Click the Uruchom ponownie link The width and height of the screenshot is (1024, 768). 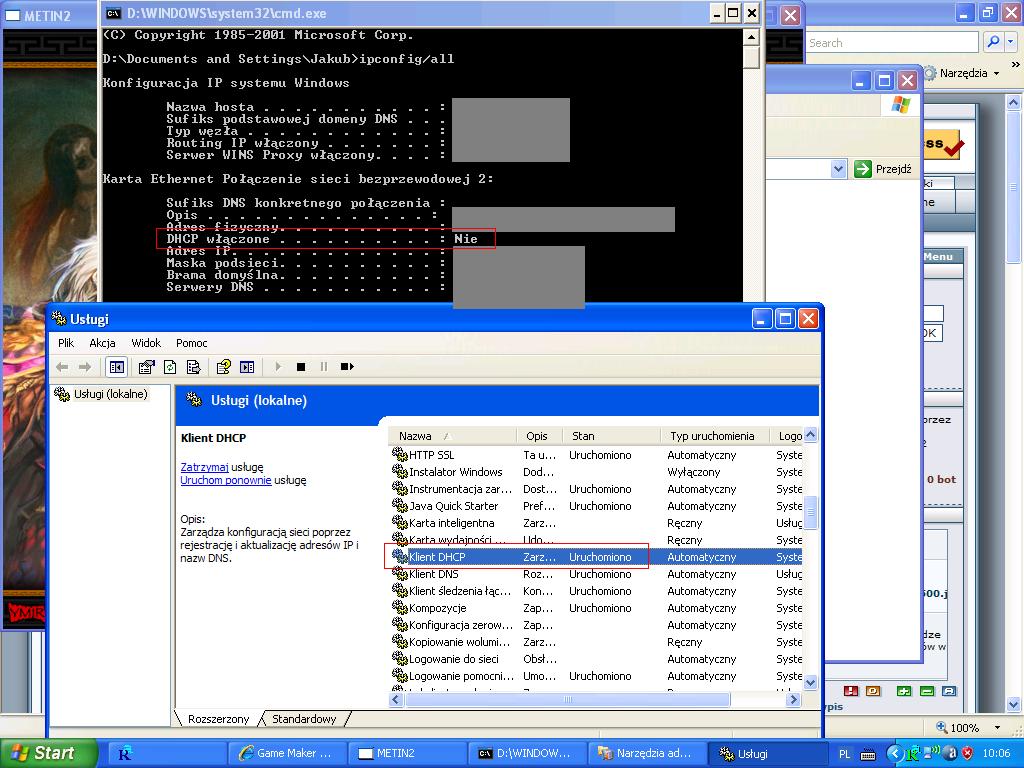[226, 480]
